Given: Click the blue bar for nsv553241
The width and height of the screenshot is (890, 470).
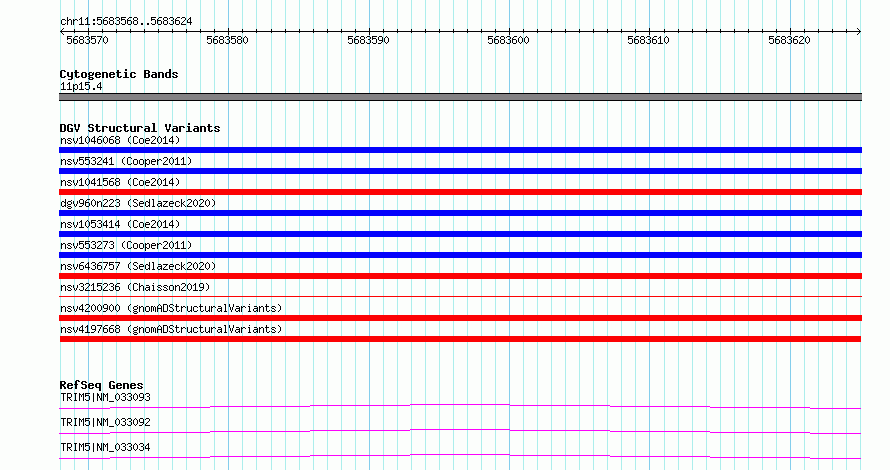Looking at the screenshot, I should (460, 171).
